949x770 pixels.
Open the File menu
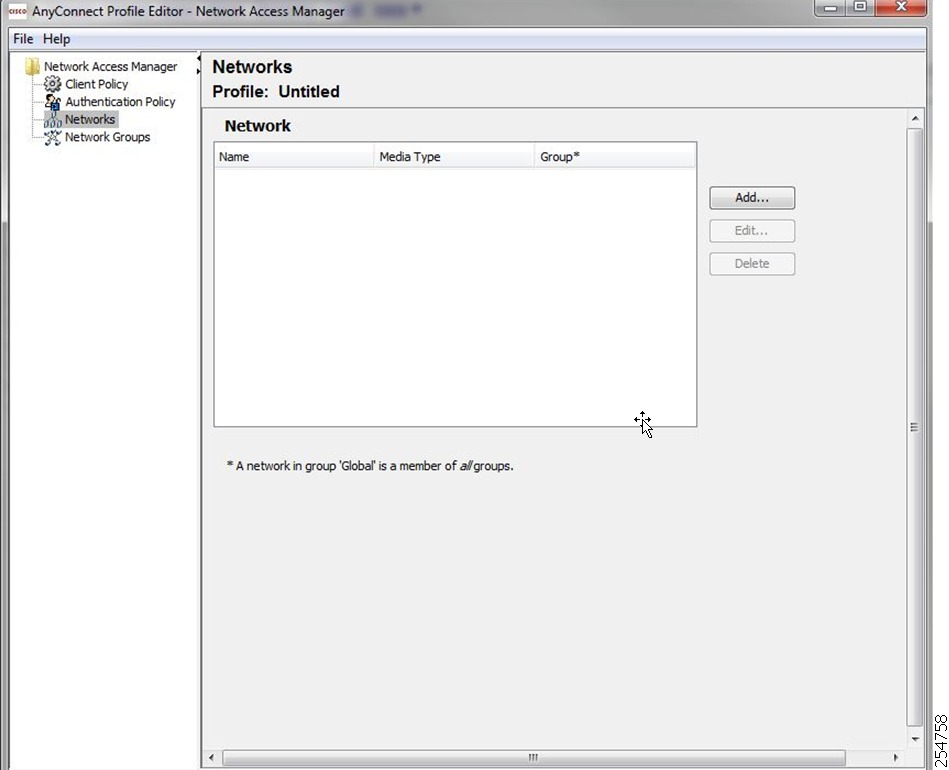(x=23, y=39)
